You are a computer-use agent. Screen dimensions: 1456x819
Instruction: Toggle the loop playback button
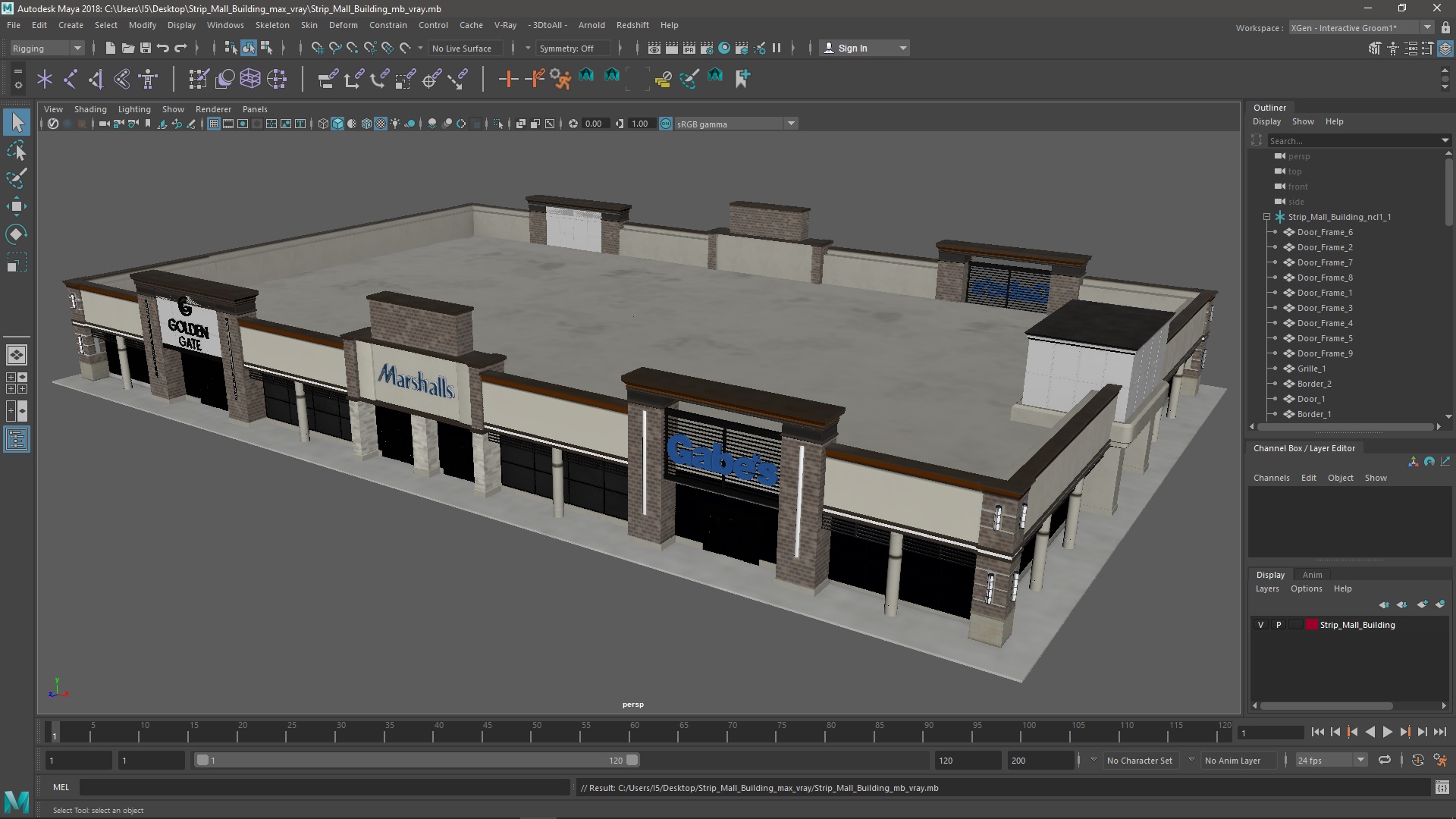[x=1384, y=760]
